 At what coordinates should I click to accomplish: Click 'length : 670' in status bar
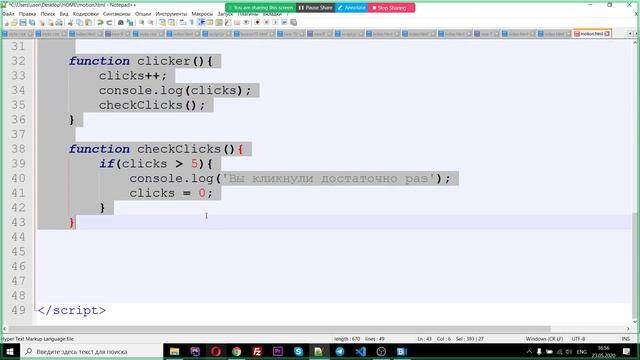coord(347,339)
